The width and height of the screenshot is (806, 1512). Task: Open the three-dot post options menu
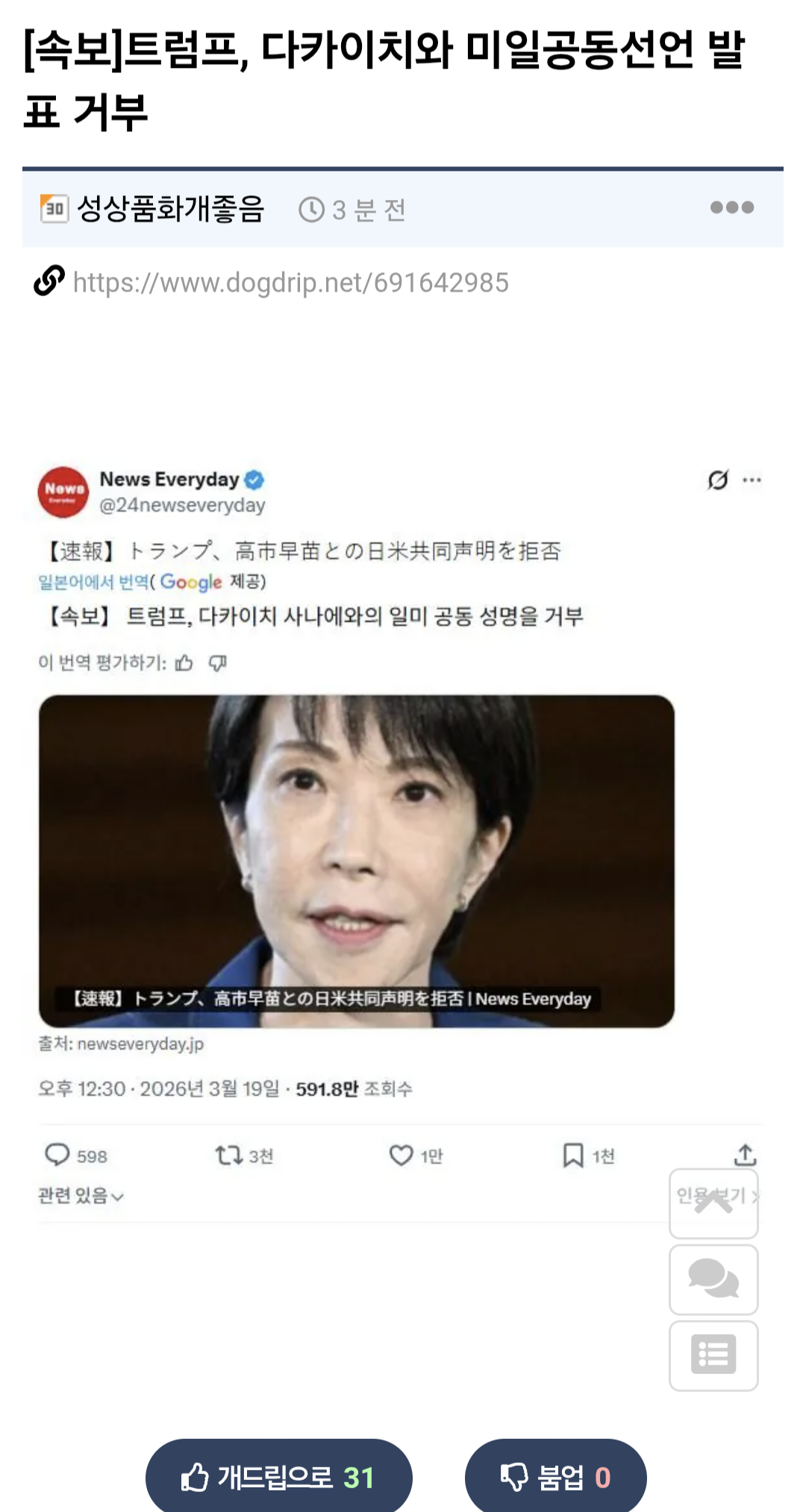click(731, 207)
